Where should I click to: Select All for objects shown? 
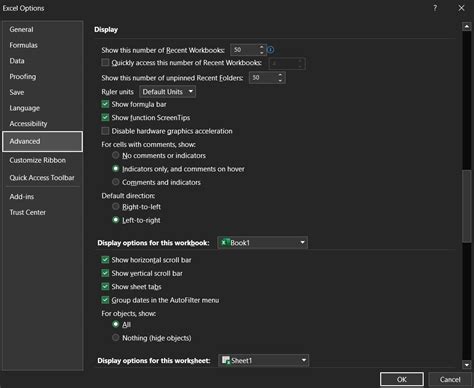(115, 324)
